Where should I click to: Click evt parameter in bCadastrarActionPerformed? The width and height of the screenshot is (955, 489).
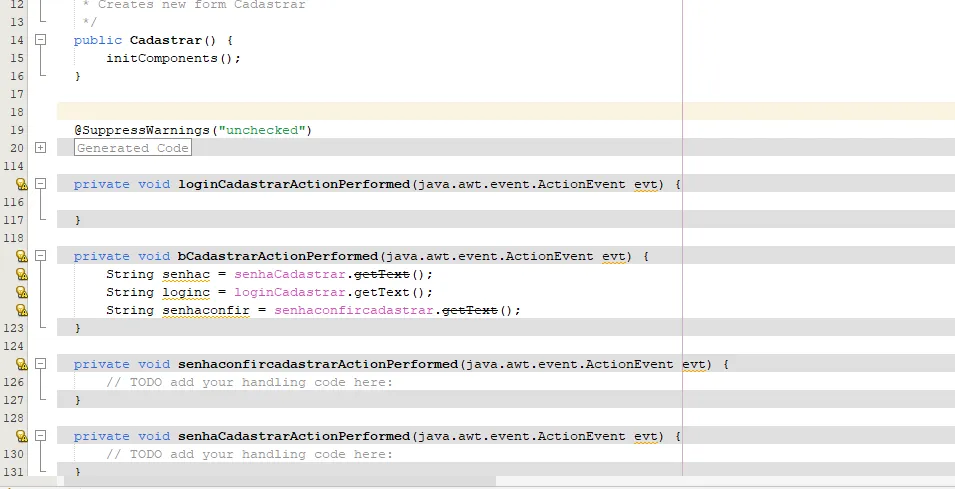pyautogui.click(x=614, y=256)
